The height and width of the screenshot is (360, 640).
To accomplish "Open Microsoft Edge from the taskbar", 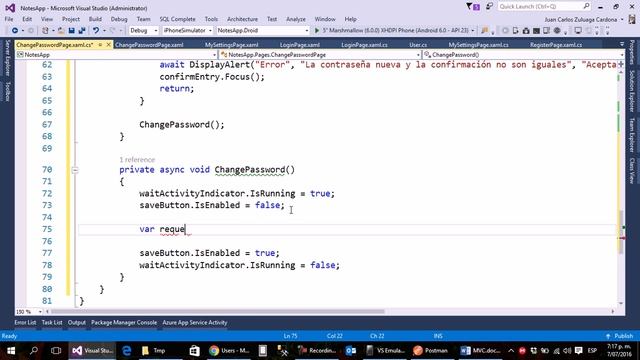I will [127, 351].
